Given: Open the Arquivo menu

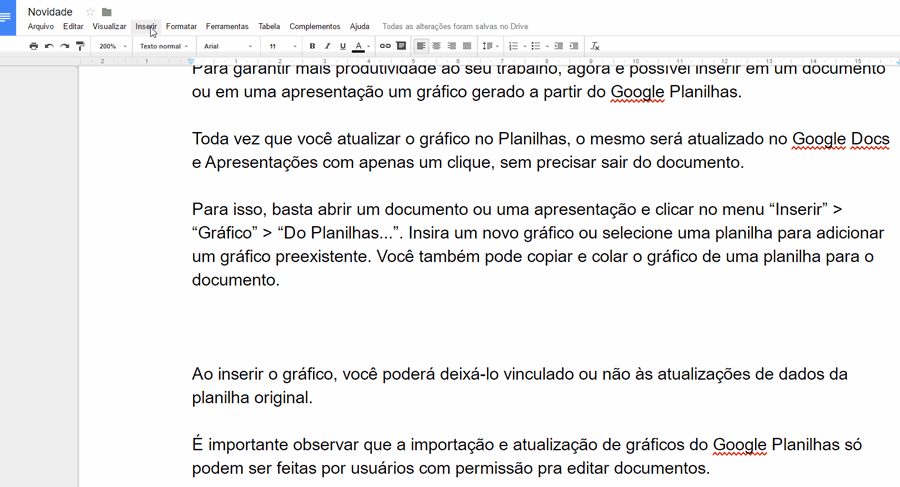Looking at the screenshot, I should (41, 26).
